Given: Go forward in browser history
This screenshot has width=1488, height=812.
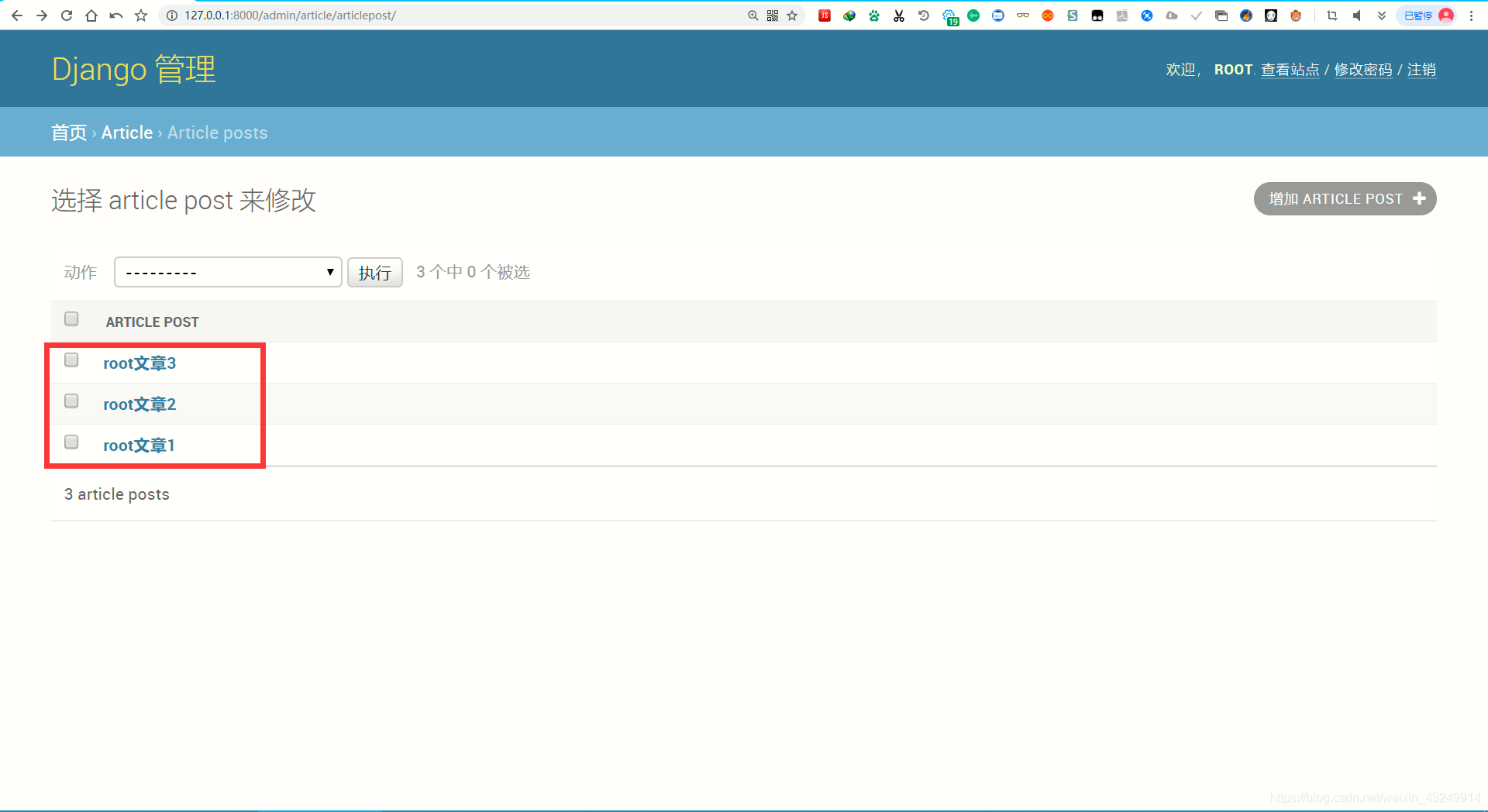Looking at the screenshot, I should (42, 15).
